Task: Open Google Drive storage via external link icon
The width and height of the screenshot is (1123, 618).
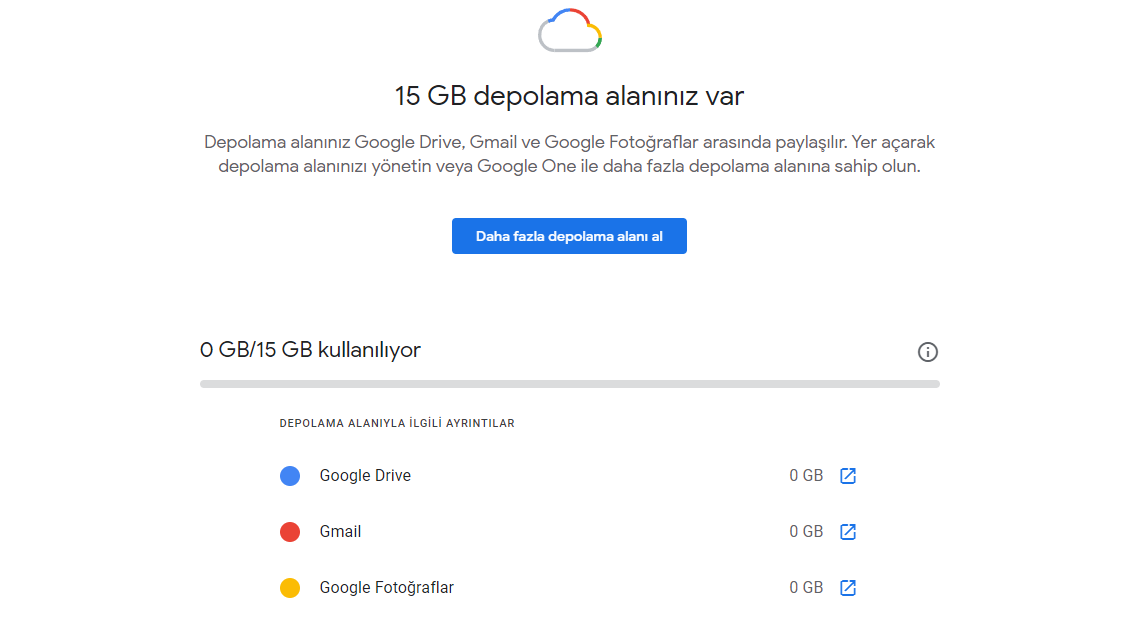Action: (x=848, y=476)
